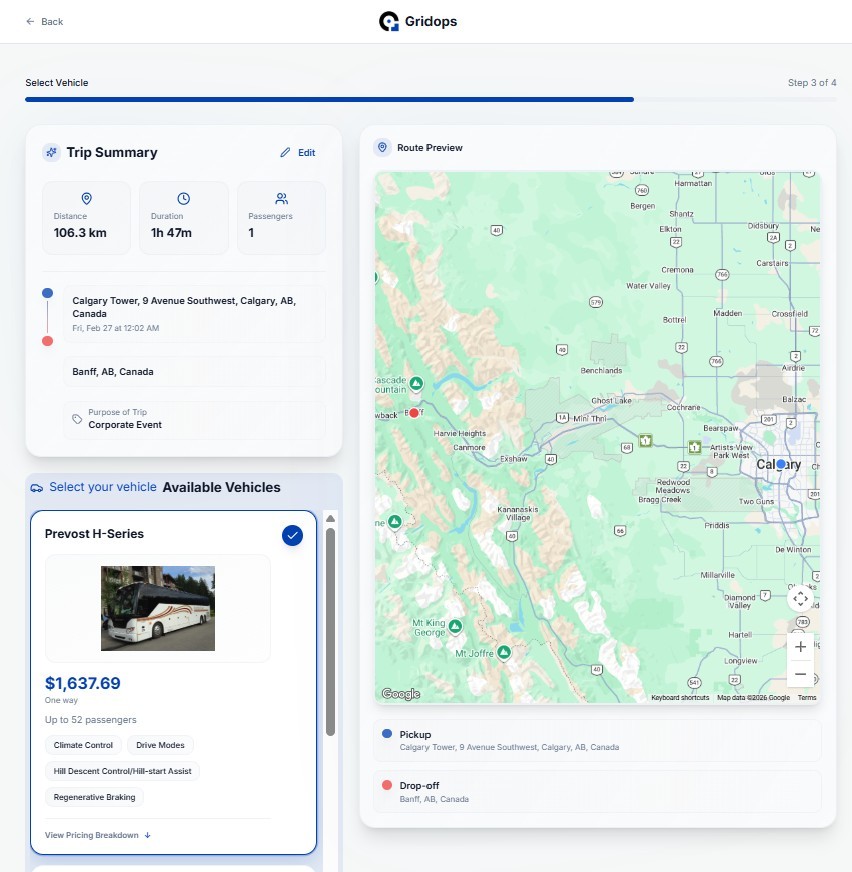Click the Passengers people icon

coord(281,199)
